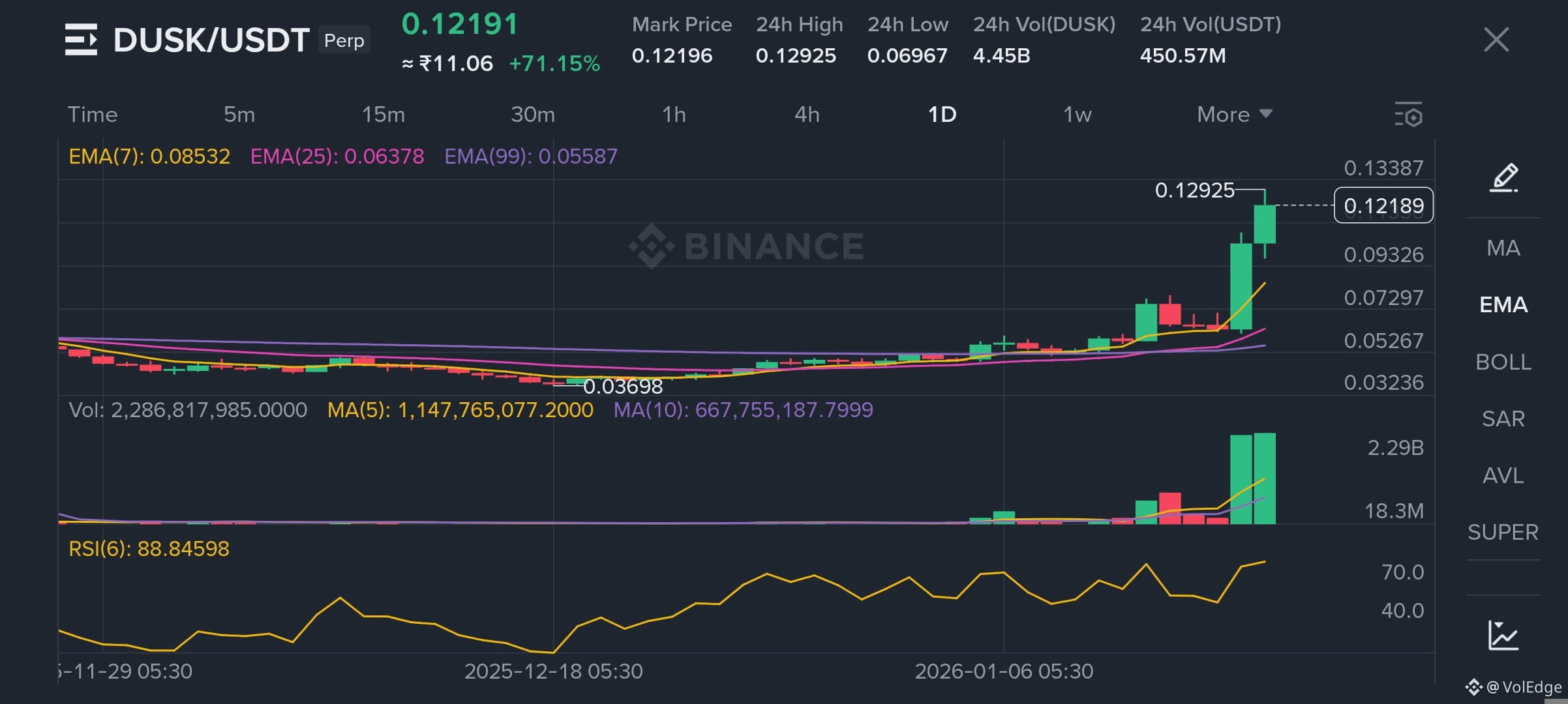
Task: Select the 30m timeframe
Action: click(x=533, y=115)
